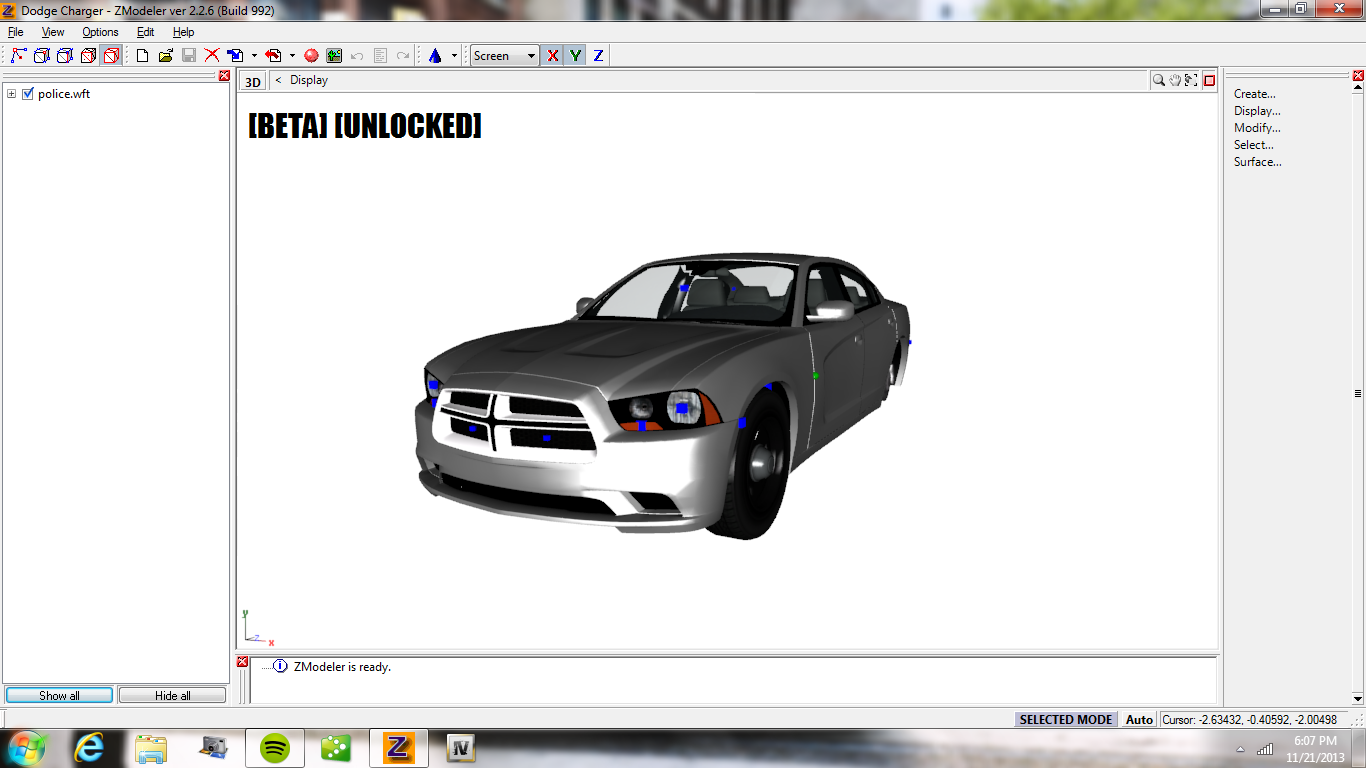Open the Modify... command group

[x=1256, y=128]
